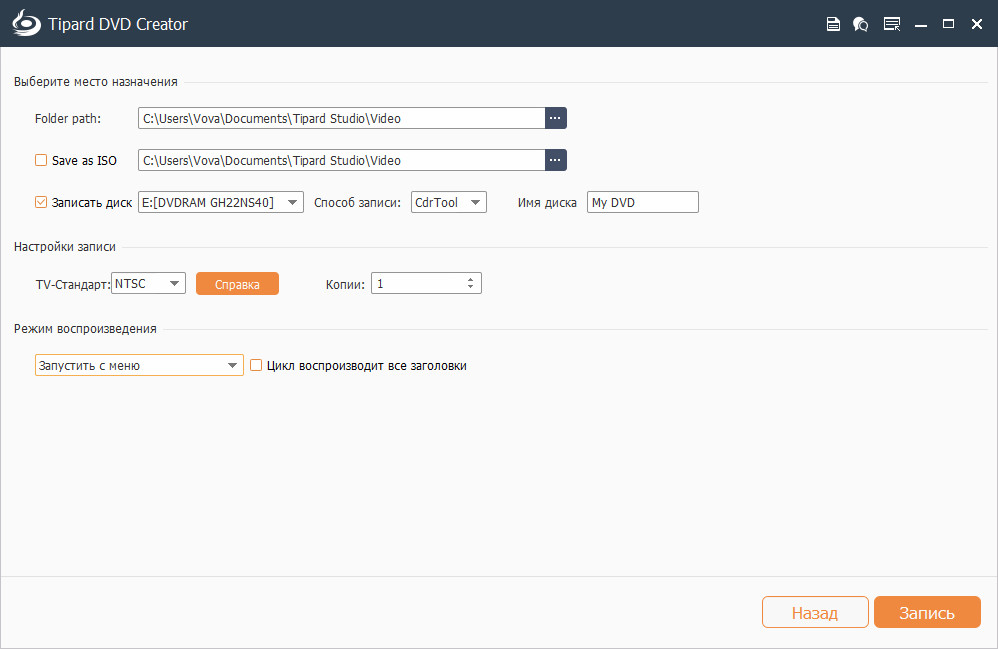998x649 pixels.
Task: Uncheck the Записать диск checkbox
Action: tap(41, 202)
